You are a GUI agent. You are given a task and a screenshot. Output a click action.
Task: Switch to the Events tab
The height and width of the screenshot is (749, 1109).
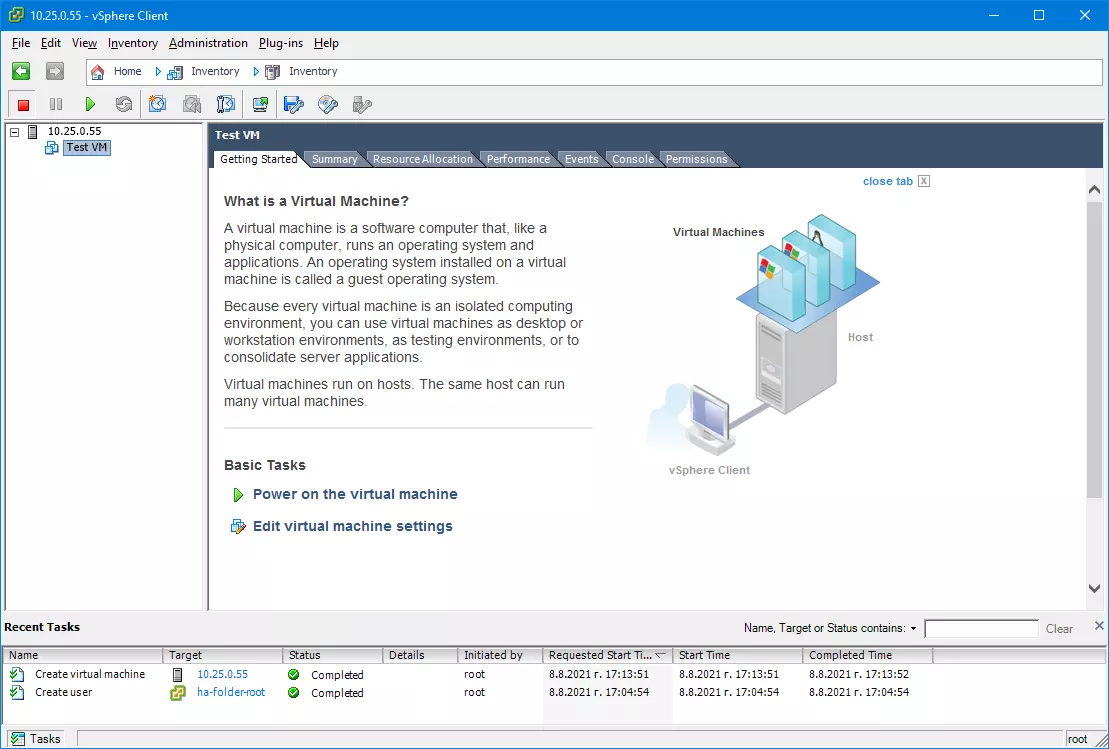tap(581, 159)
